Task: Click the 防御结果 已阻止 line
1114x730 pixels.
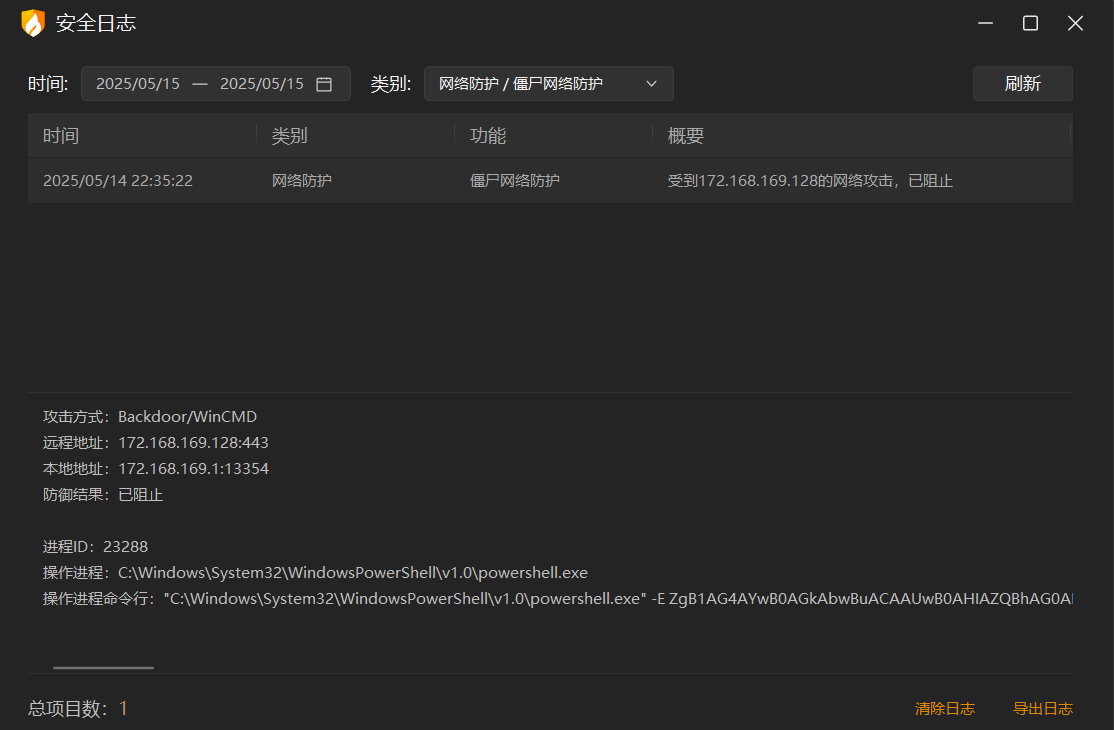Action: click(x=103, y=495)
